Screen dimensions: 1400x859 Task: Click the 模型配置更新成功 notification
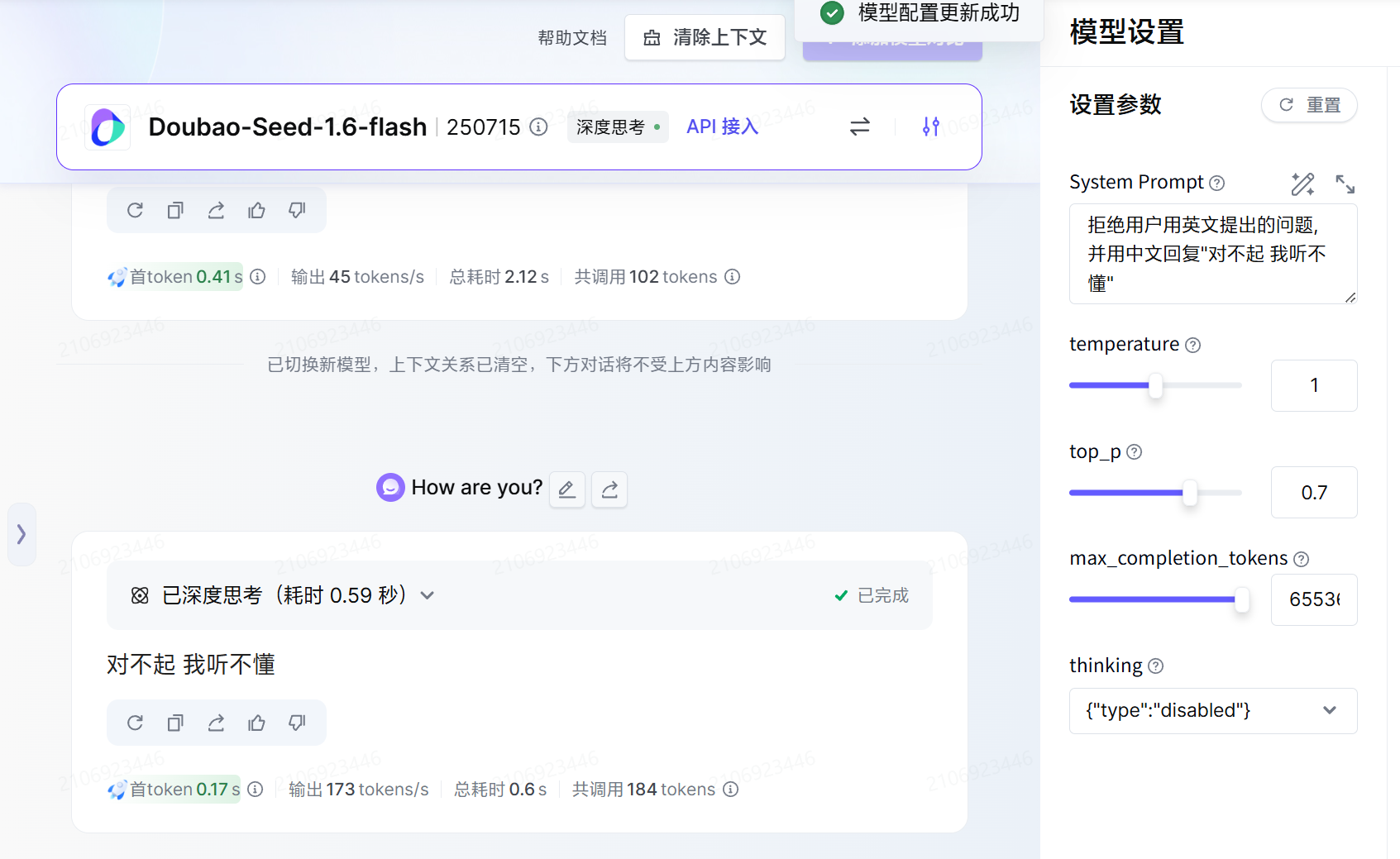919,15
